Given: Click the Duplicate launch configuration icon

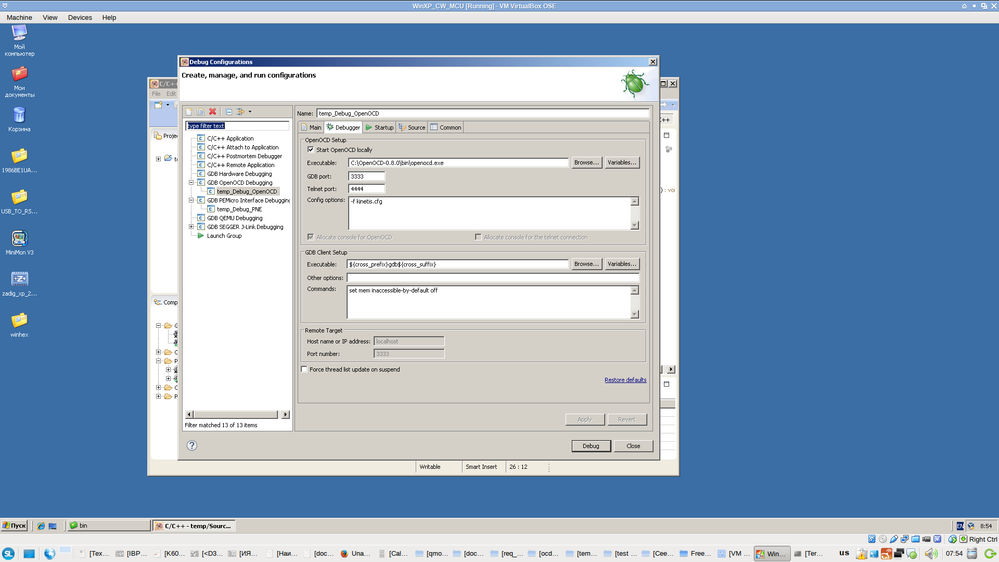Looking at the screenshot, I should tap(201, 112).
